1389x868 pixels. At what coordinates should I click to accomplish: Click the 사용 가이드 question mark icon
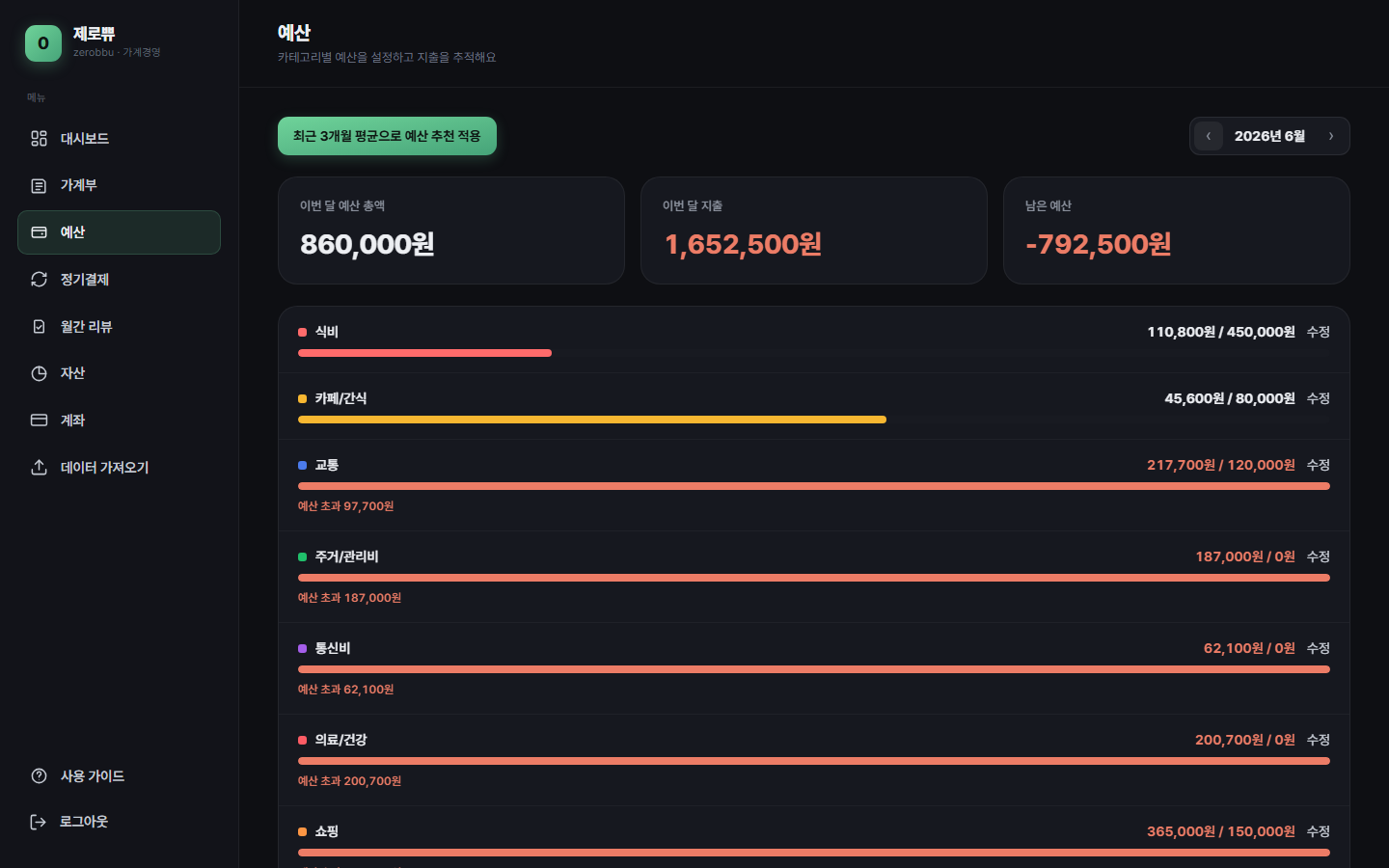coord(39,776)
